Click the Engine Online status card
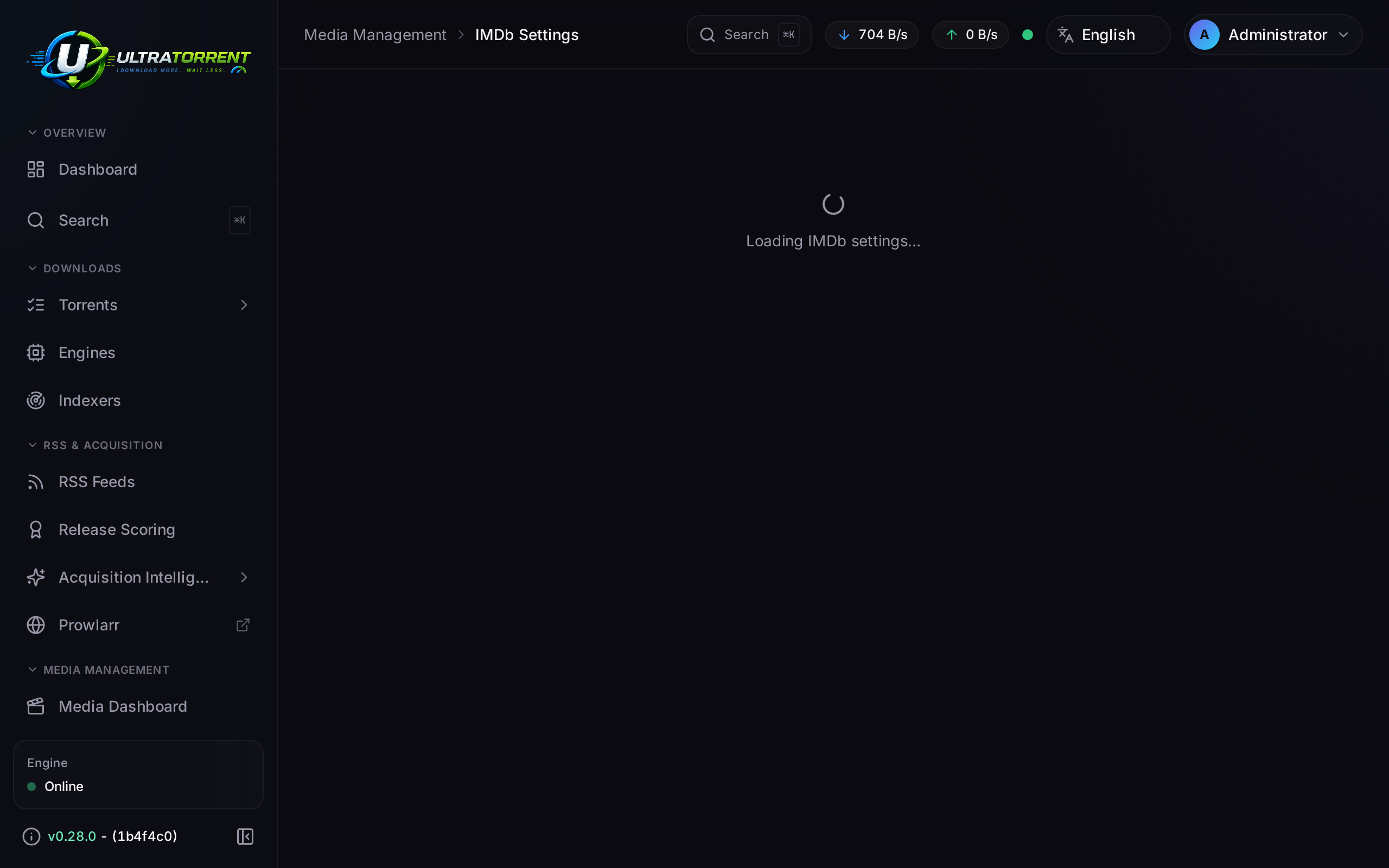Screen dimensions: 1389x868 pos(138,775)
